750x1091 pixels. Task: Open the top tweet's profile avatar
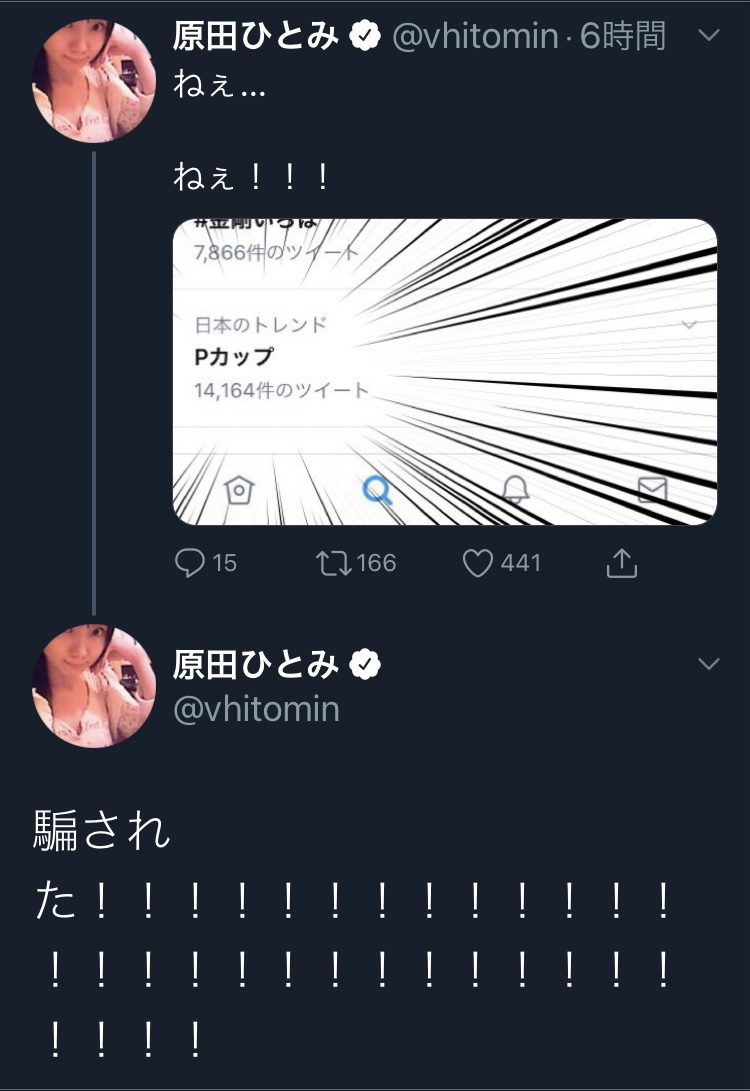94,81
